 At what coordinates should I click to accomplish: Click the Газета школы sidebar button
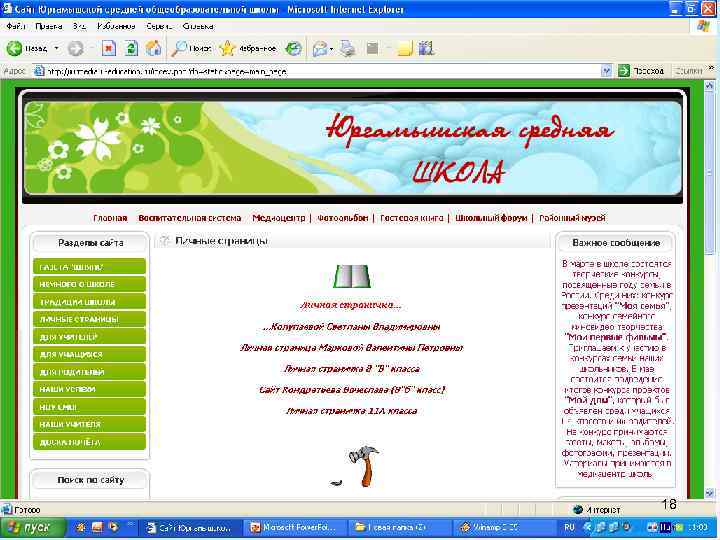pos(90,267)
